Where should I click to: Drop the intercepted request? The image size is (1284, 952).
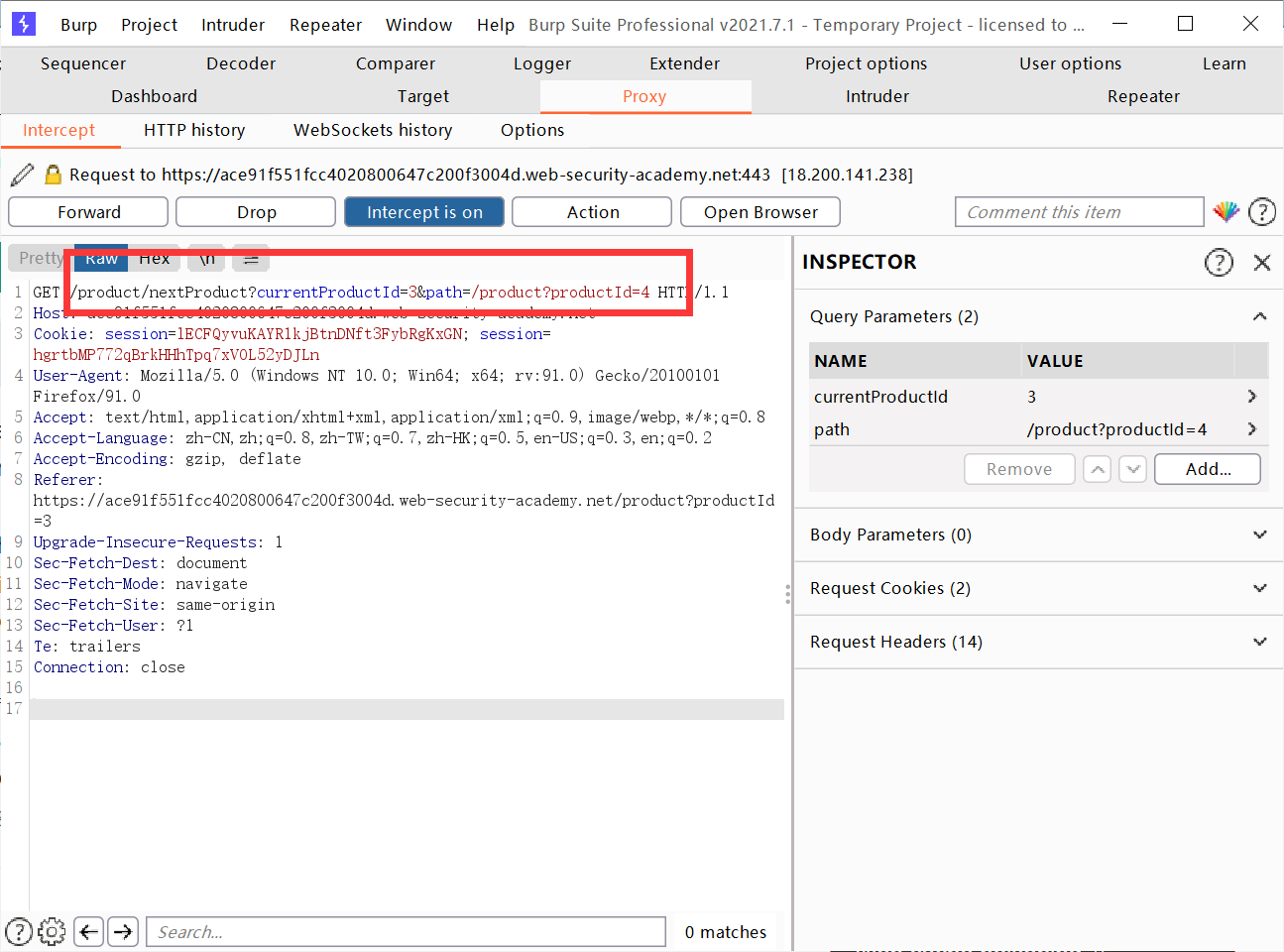pos(256,212)
